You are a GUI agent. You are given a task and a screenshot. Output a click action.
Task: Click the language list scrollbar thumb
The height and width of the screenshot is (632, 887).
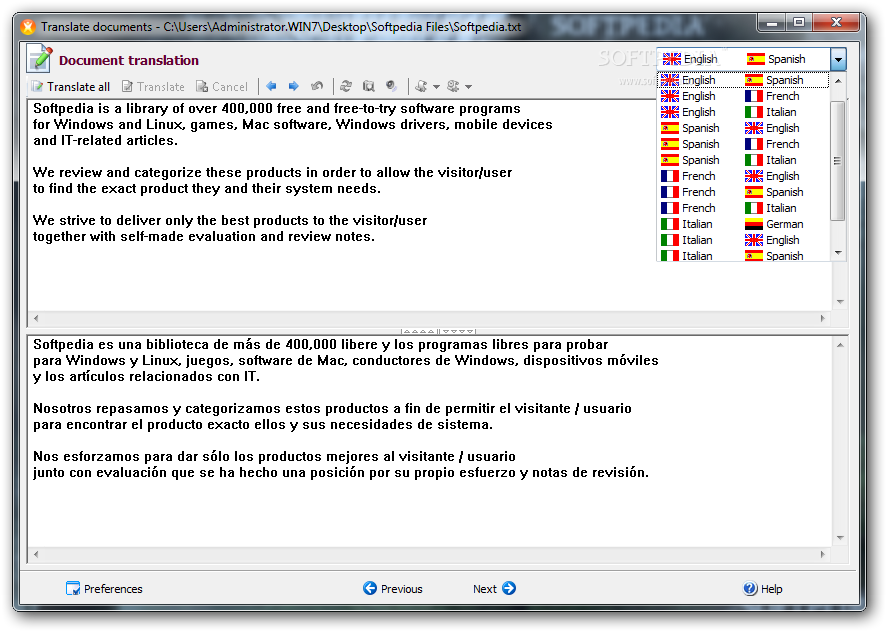pyautogui.click(x=838, y=161)
